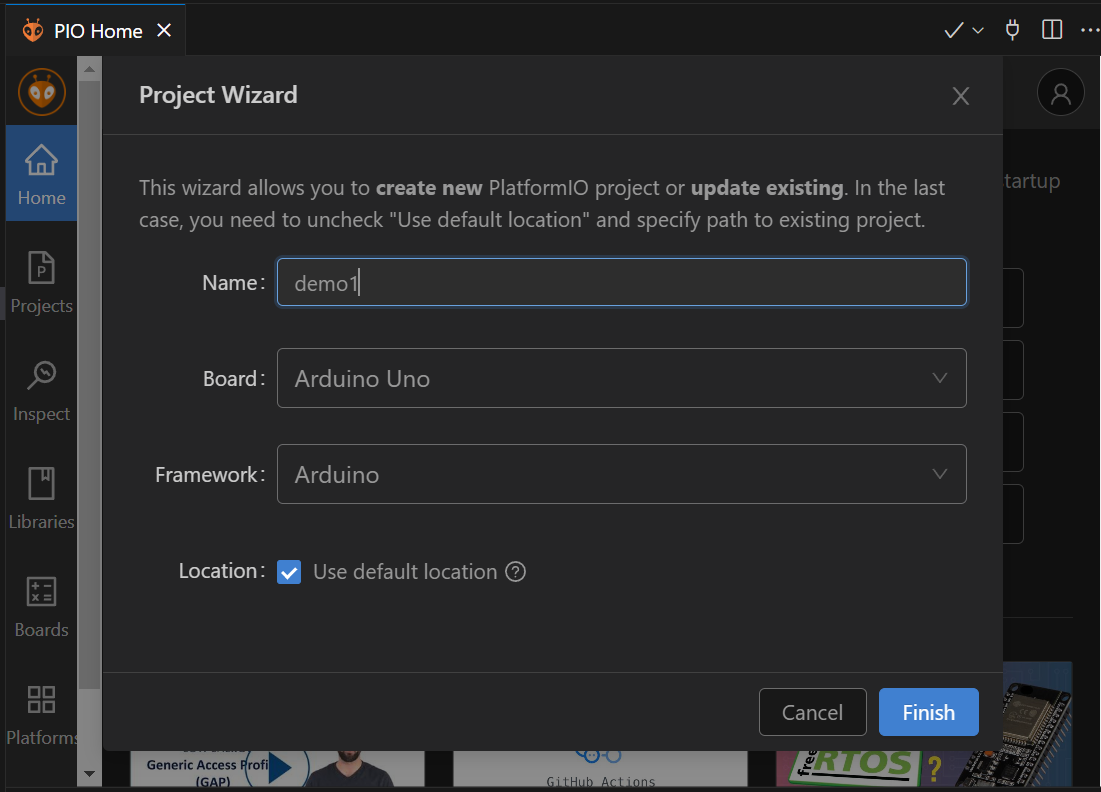Open the Inspect sidebar section
This screenshot has width=1101, height=792.
tap(41, 390)
